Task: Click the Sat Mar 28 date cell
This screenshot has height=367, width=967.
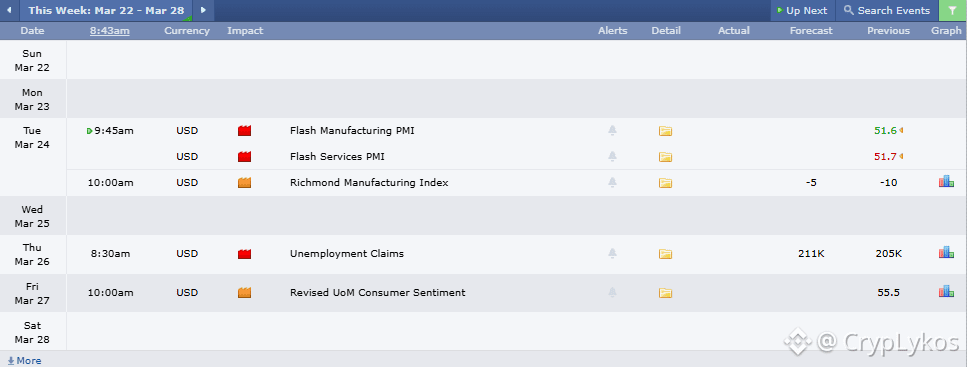Action: tap(32, 332)
